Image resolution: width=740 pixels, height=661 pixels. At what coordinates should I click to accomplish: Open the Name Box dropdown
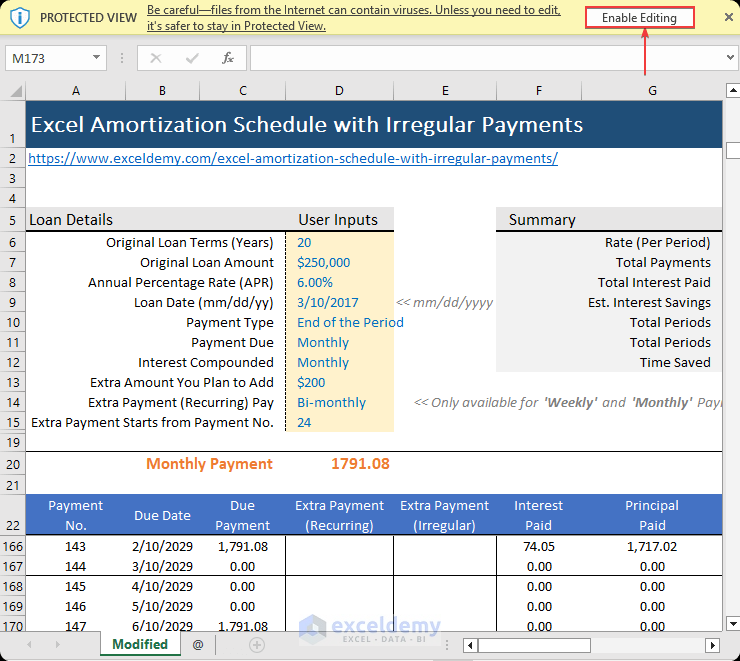tap(97, 58)
